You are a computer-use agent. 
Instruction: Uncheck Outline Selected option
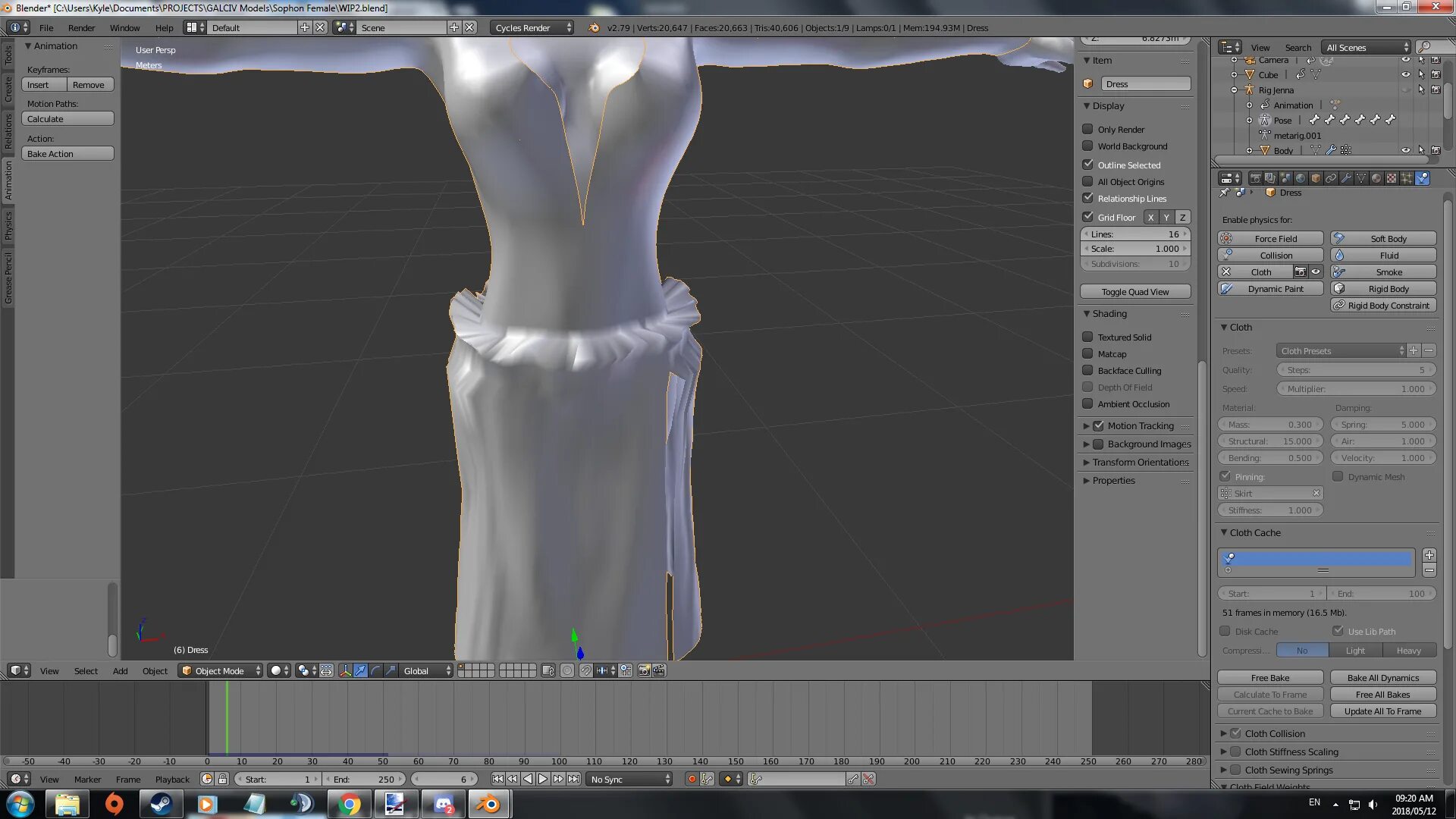click(x=1087, y=165)
